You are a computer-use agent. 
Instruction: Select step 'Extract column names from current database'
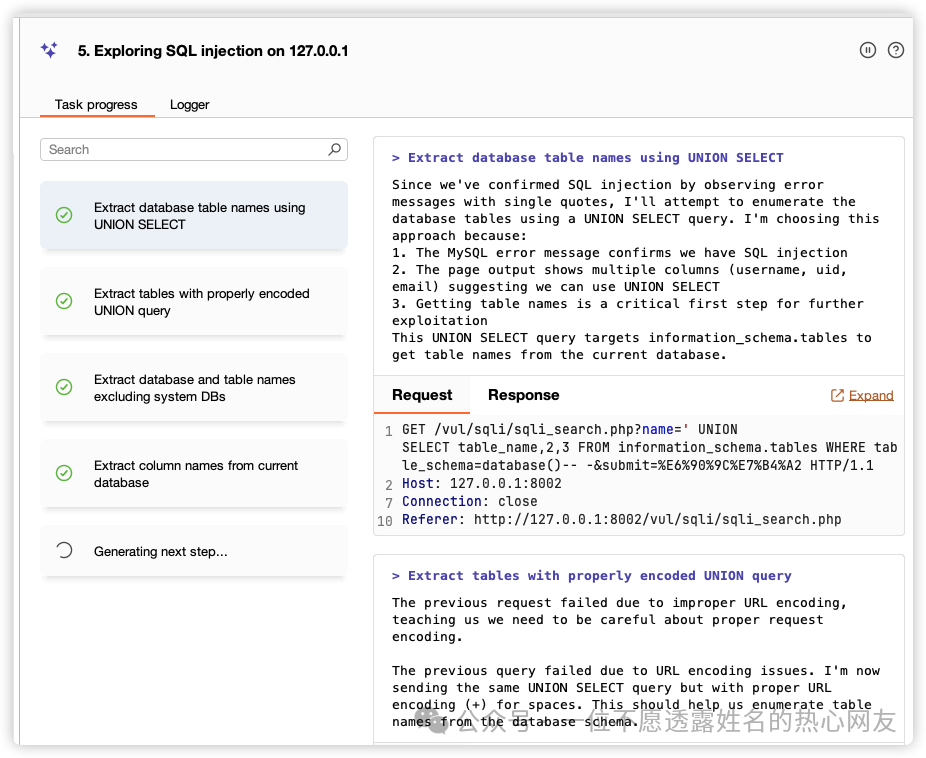[x=194, y=473]
